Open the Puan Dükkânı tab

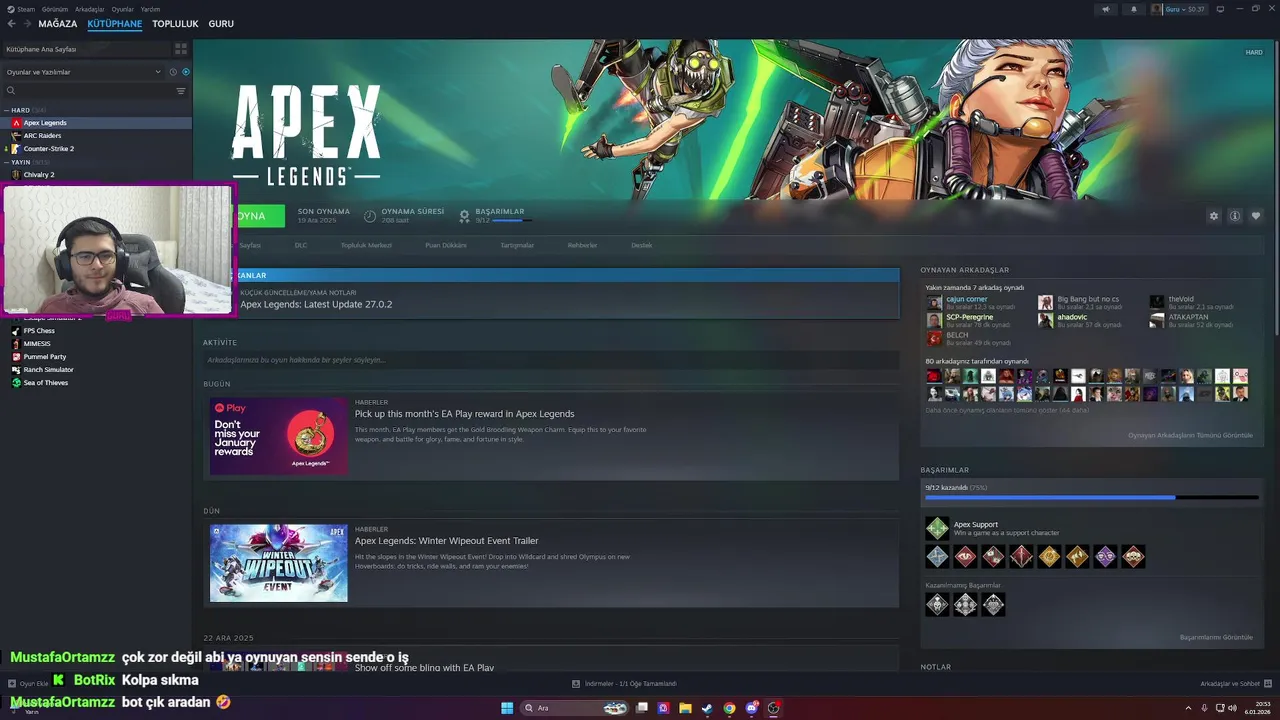coord(446,245)
